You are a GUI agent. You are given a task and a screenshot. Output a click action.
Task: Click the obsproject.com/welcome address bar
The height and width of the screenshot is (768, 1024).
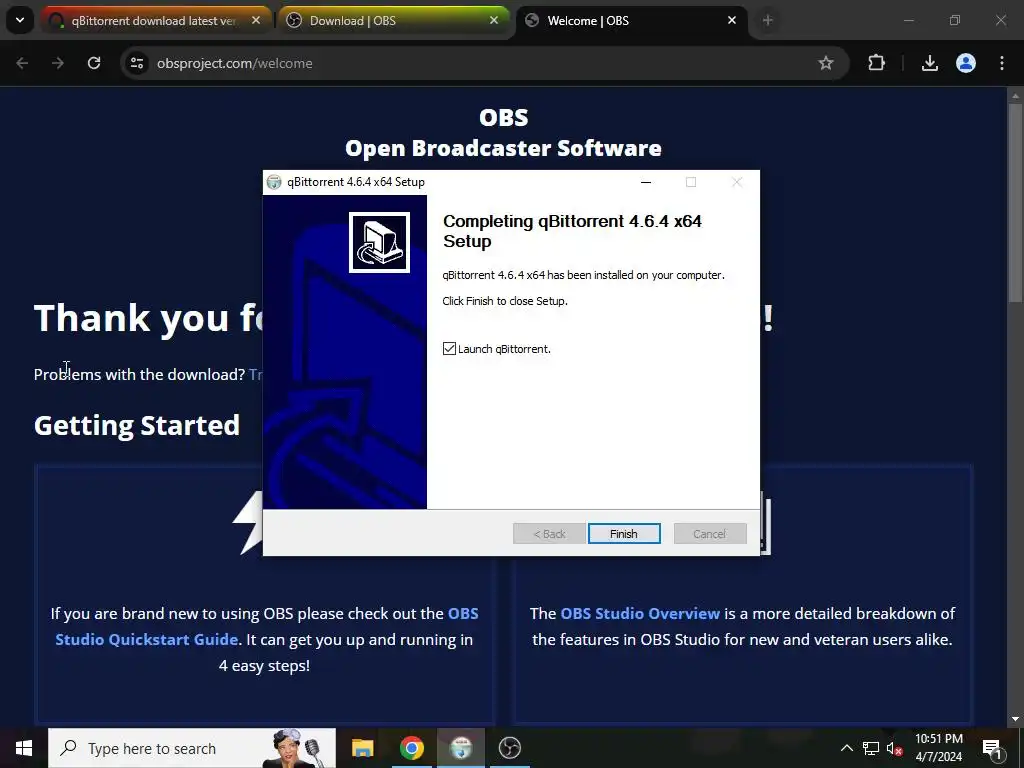pos(483,63)
